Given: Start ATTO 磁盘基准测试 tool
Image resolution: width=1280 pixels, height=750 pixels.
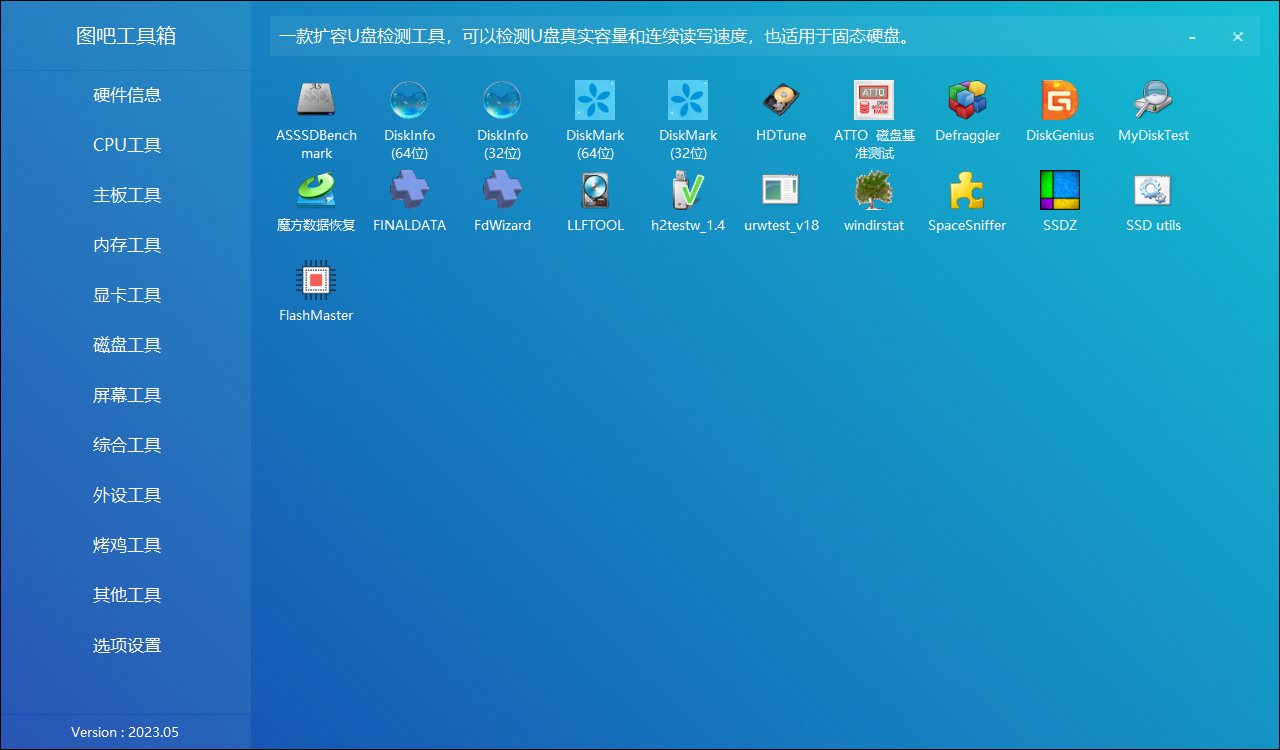Looking at the screenshot, I should [x=874, y=100].
